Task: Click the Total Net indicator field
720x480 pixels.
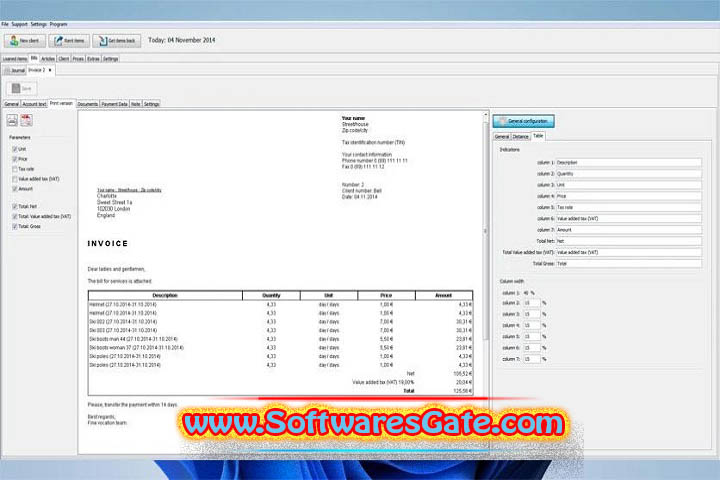Action: click(629, 241)
